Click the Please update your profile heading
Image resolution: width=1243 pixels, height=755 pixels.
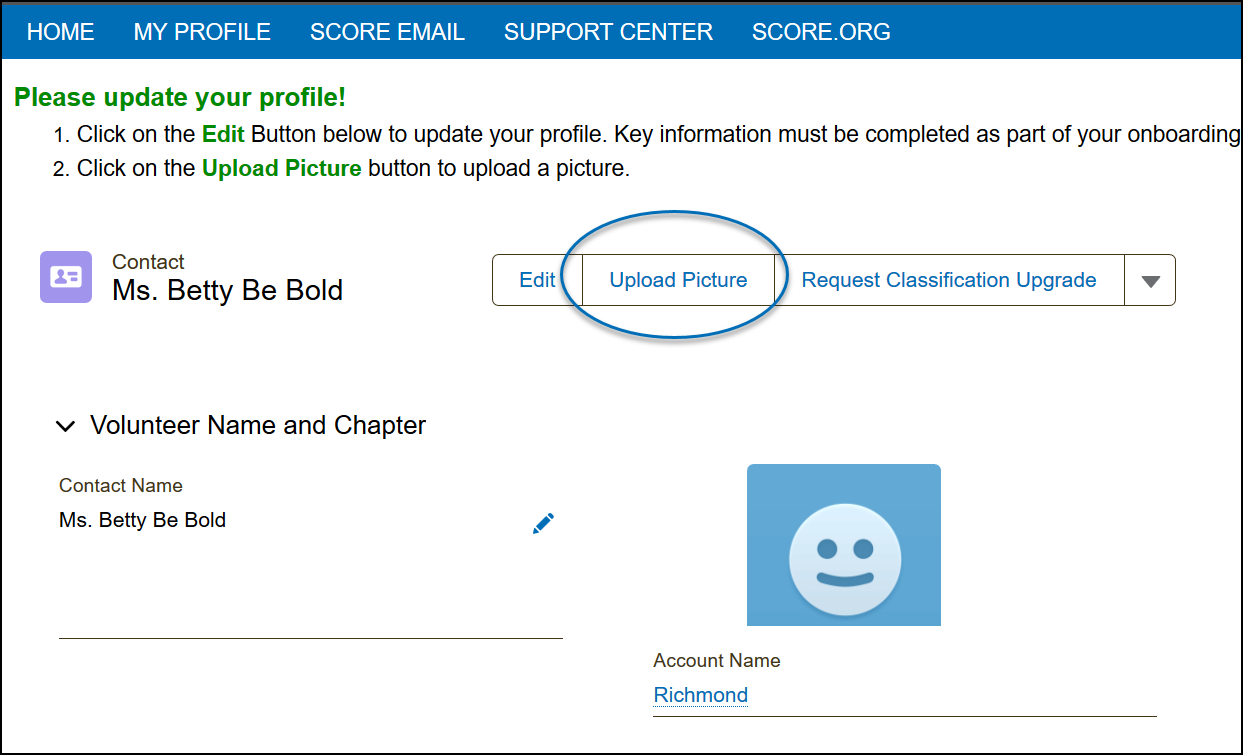click(180, 98)
